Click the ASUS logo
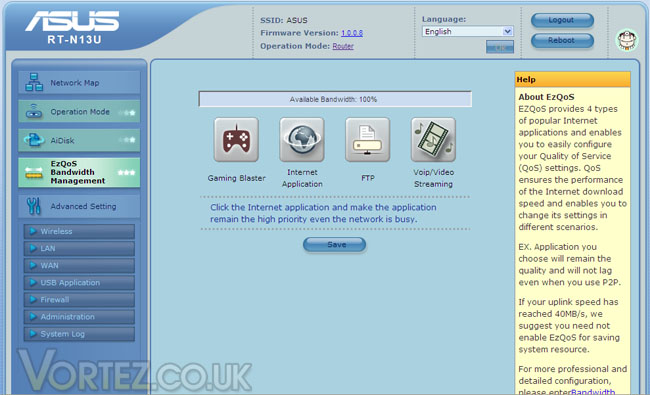 point(72,21)
